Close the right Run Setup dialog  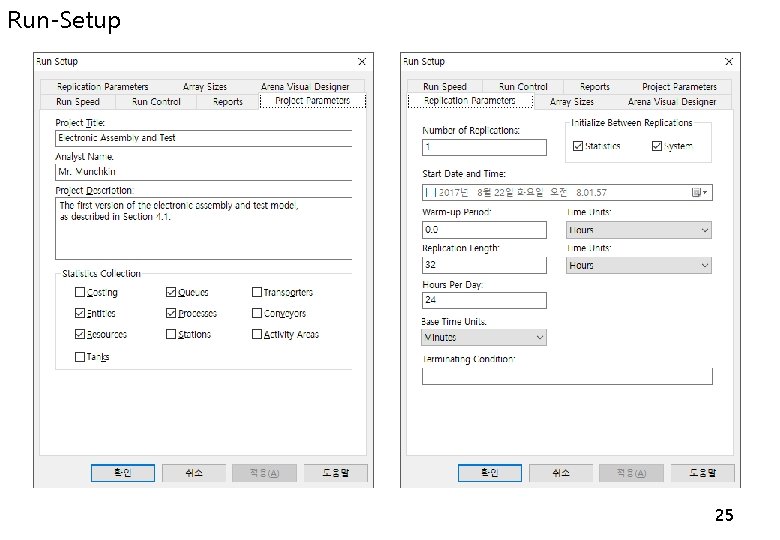click(x=729, y=62)
